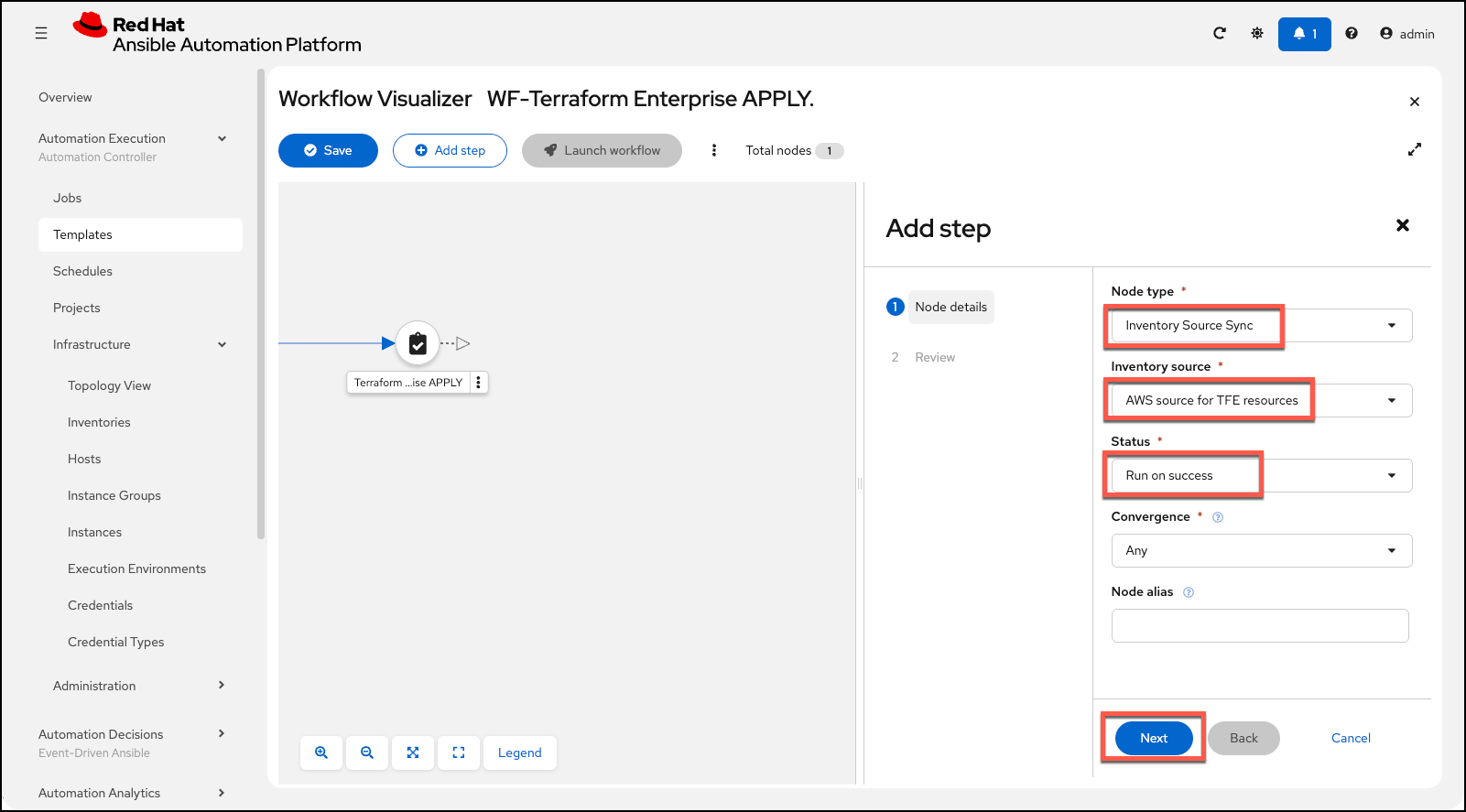This screenshot has height=812, width=1466.
Task: Click the Node alias help icon
Action: click(1189, 592)
